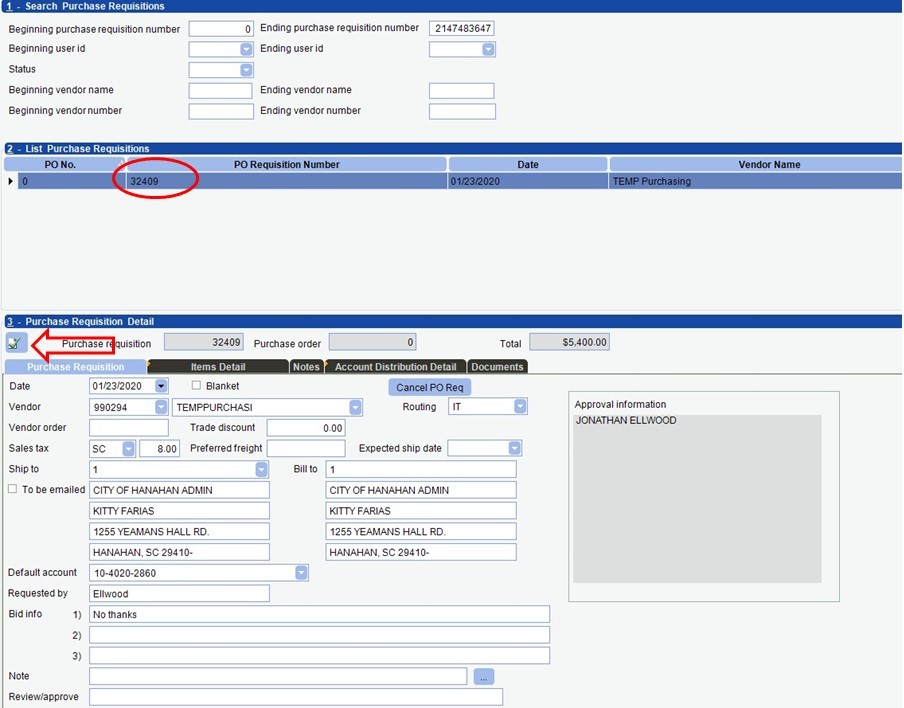Switch to the Items Detail tab
This screenshot has height=708, width=904.
(218, 367)
